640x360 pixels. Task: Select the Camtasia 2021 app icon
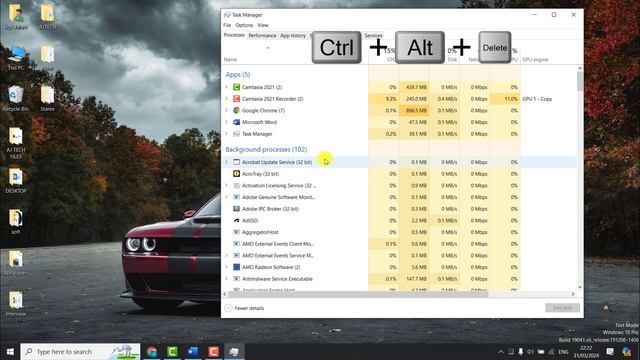pos(236,87)
